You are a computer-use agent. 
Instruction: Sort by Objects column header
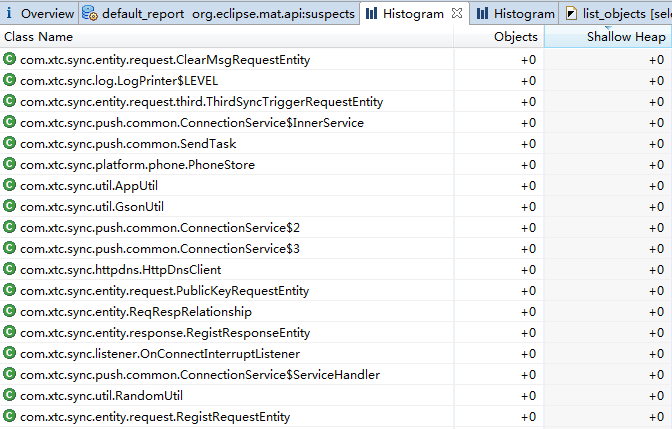coord(499,36)
